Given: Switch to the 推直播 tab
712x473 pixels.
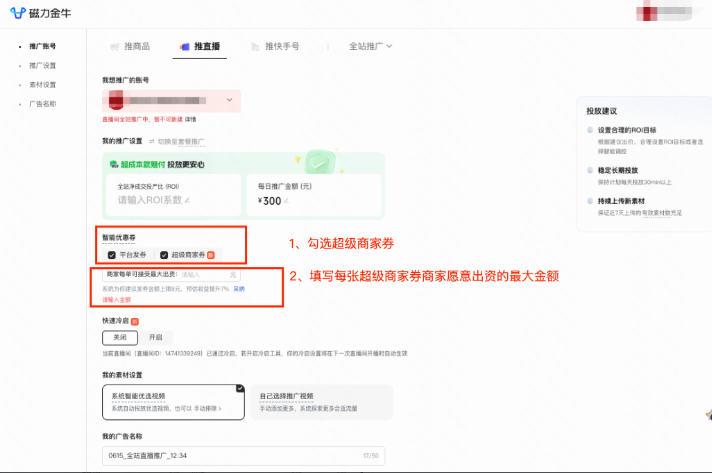Looking at the screenshot, I should coord(200,46).
